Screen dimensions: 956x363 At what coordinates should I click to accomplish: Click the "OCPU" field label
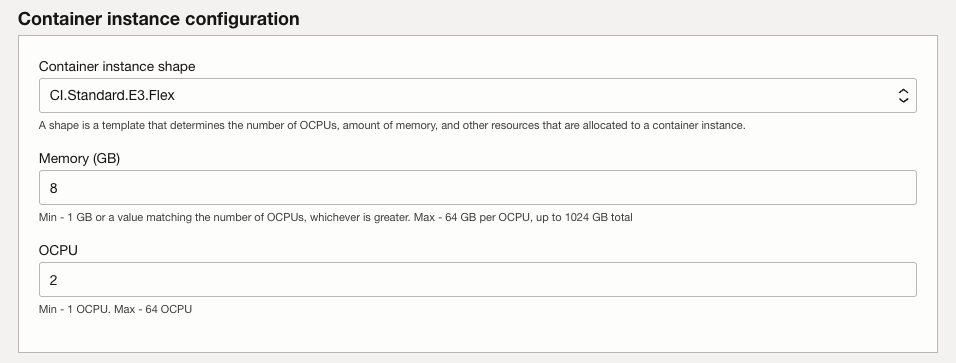(x=58, y=251)
